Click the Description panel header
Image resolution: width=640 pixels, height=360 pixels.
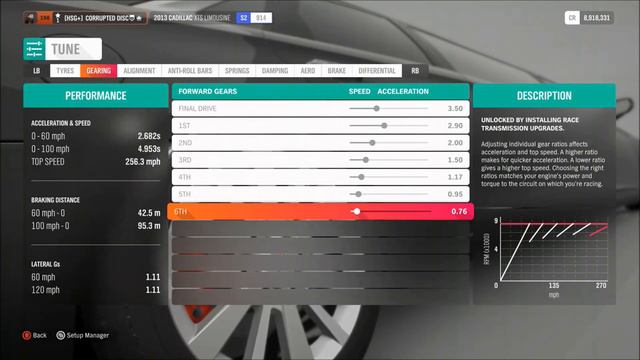point(544,96)
